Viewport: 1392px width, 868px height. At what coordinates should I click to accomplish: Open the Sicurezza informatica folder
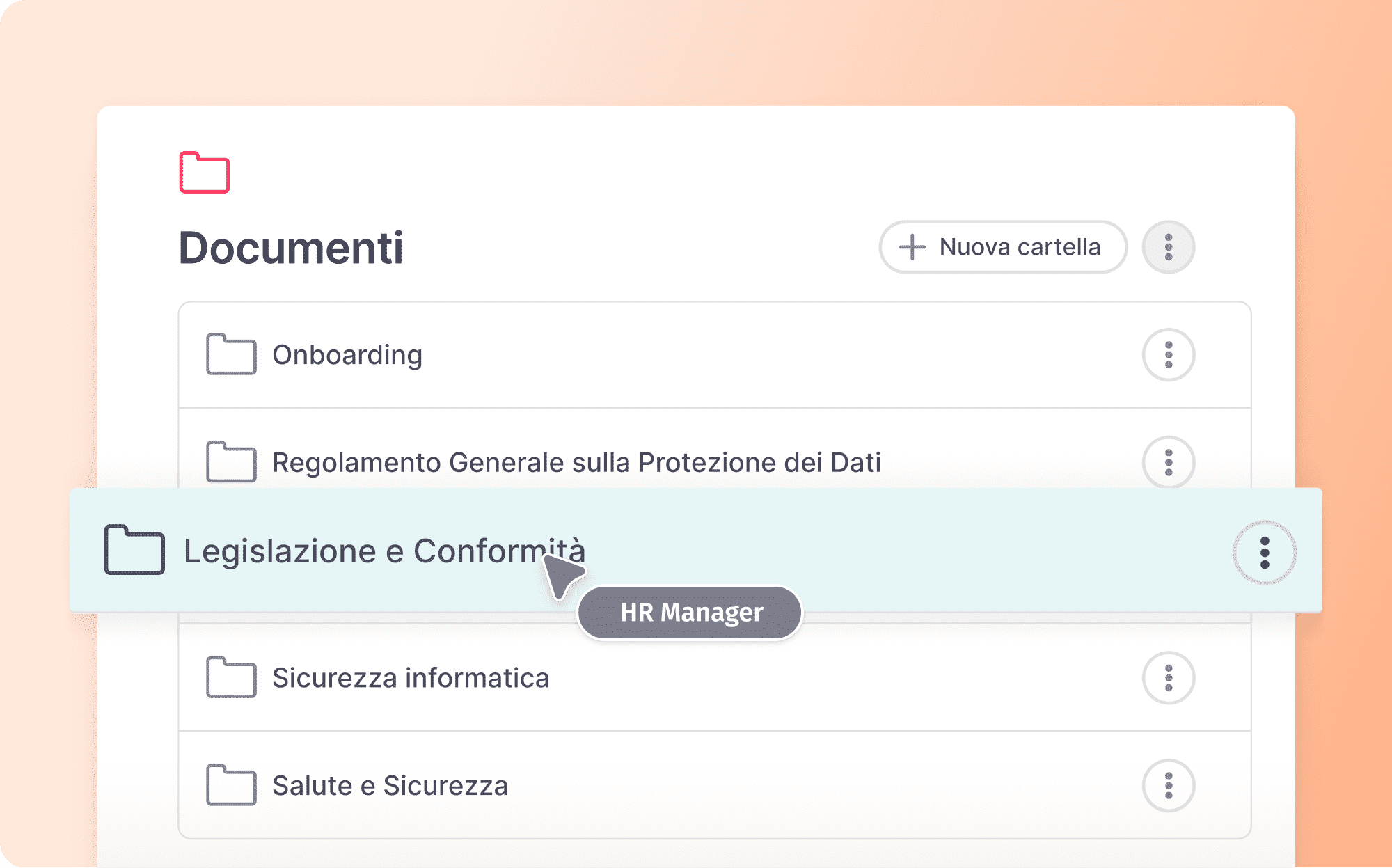click(411, 678)
